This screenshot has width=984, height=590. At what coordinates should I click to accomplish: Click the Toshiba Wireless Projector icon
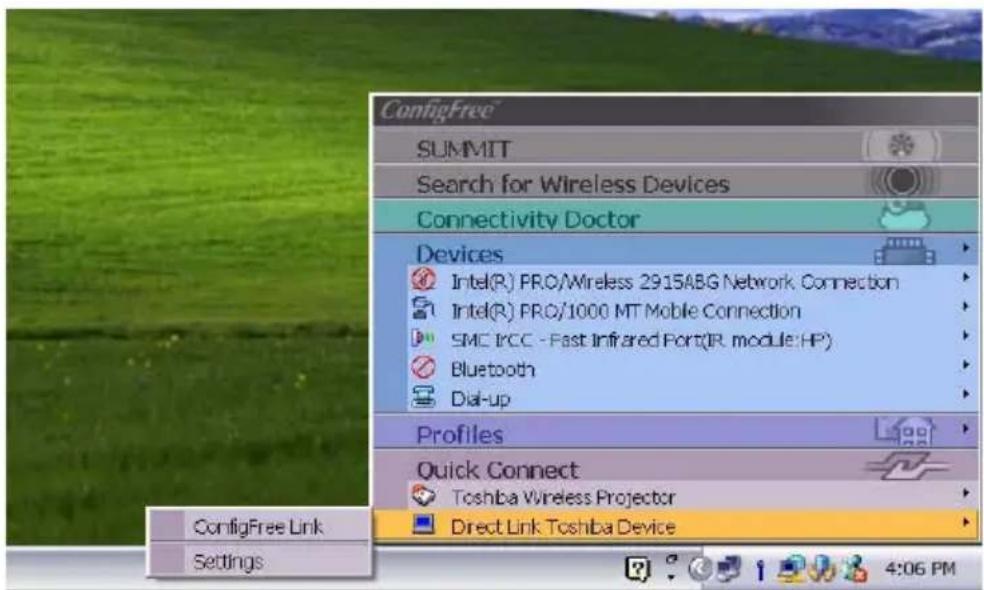[x=424, y=496]
